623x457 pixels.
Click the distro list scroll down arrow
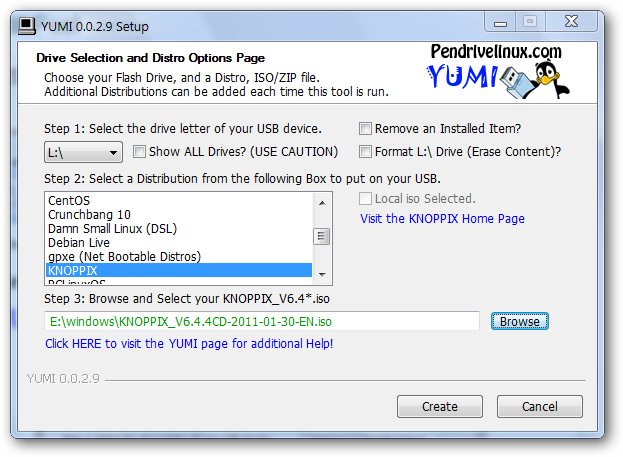tap(322, 274)
